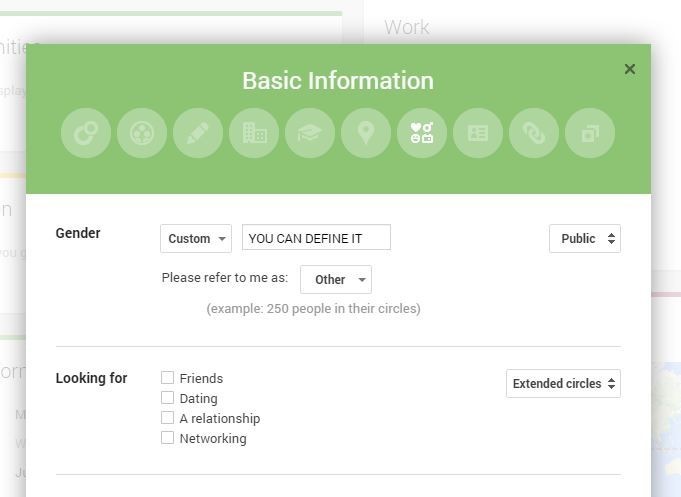Check the Dating option
This screenshot has height=497, width=681.
point(167,398)
